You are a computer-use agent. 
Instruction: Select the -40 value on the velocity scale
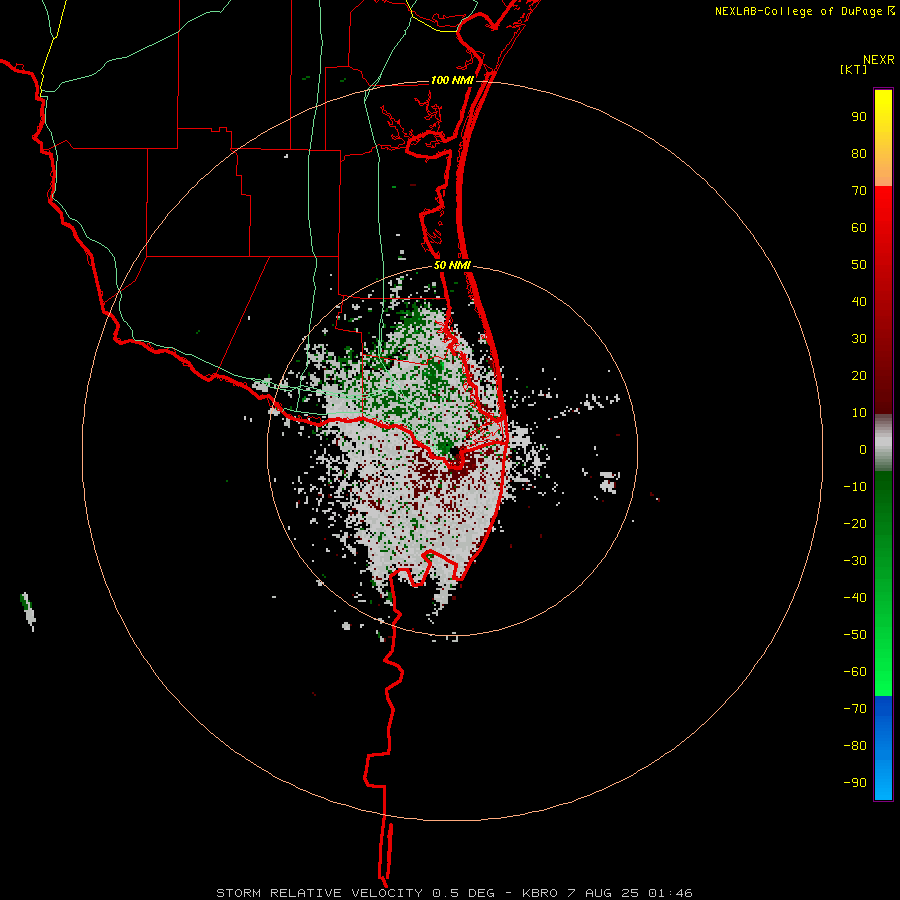855,598
